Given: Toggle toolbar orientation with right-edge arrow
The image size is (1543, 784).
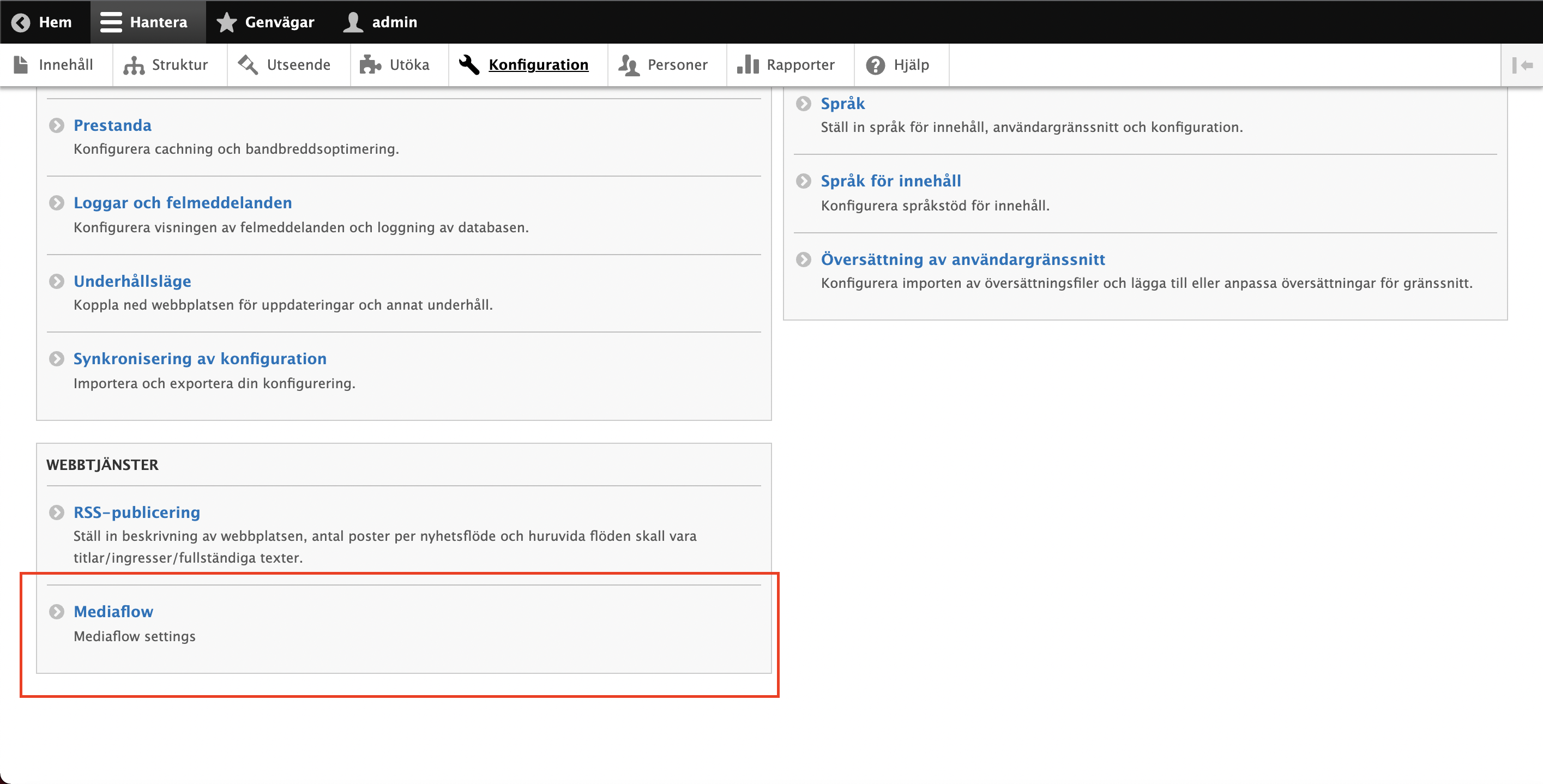Looking at the screenshot, I should pos(1522,65).
